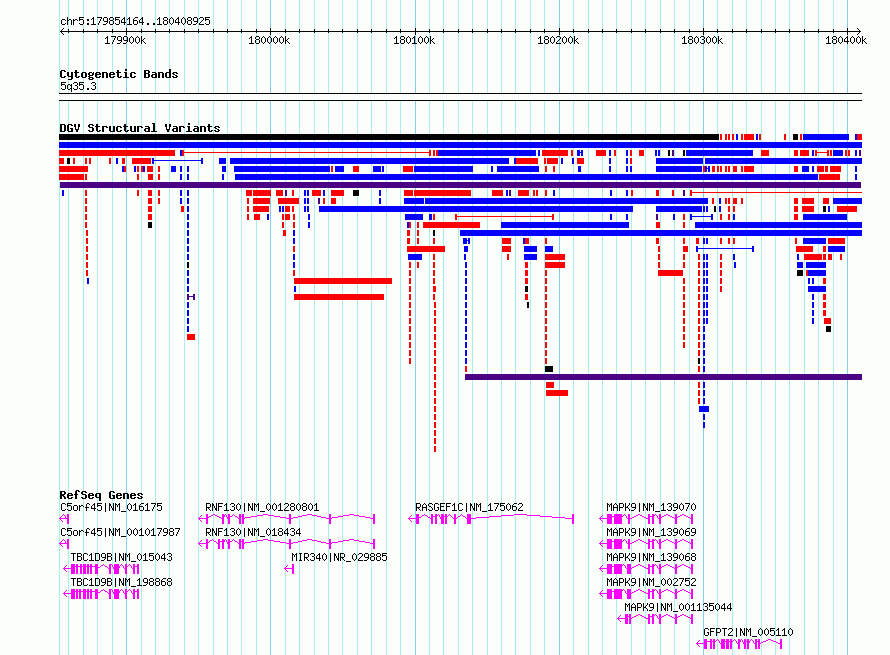The image size is (890, 655).
Task: Select the 179900k ruler mark
Action: coord(125,40)
